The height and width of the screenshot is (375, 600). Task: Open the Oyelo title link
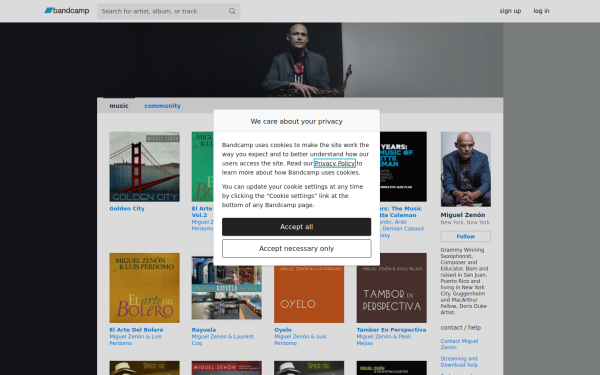[x=283, y=330]
